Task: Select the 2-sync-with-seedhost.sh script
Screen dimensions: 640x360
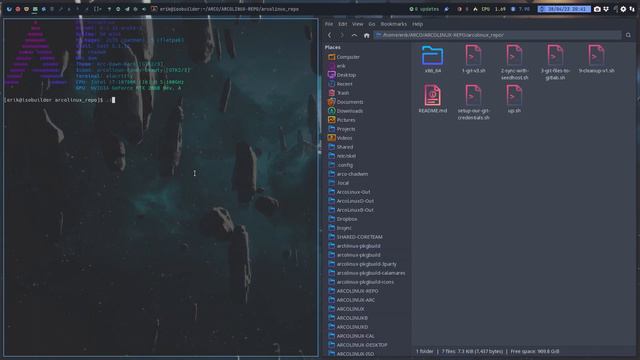Action: [x=514, y=62]
